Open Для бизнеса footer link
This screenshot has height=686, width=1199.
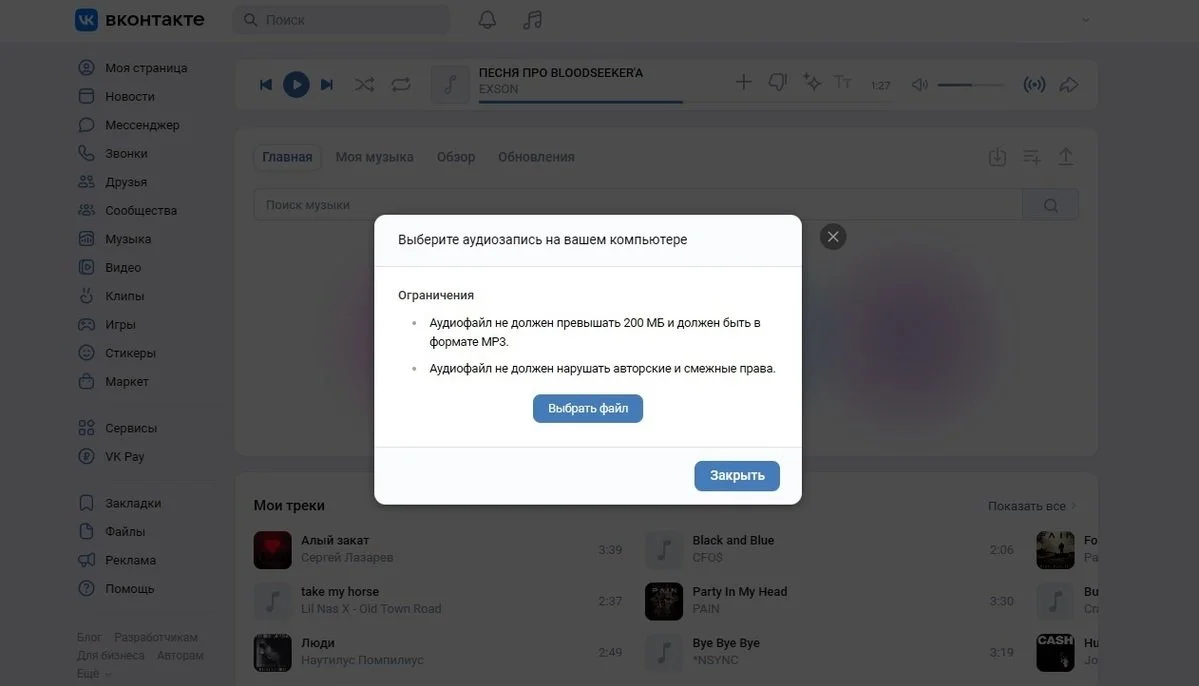[110, 655]
